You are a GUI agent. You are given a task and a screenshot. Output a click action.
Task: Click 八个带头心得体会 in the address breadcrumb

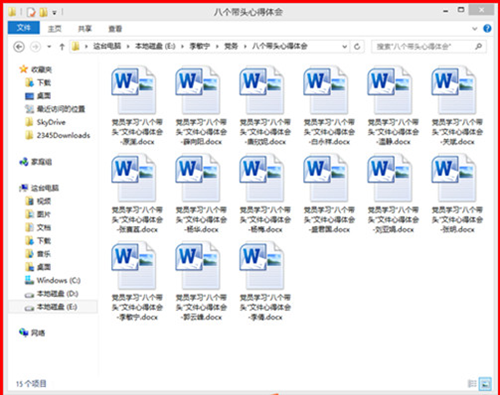point(279,46)
